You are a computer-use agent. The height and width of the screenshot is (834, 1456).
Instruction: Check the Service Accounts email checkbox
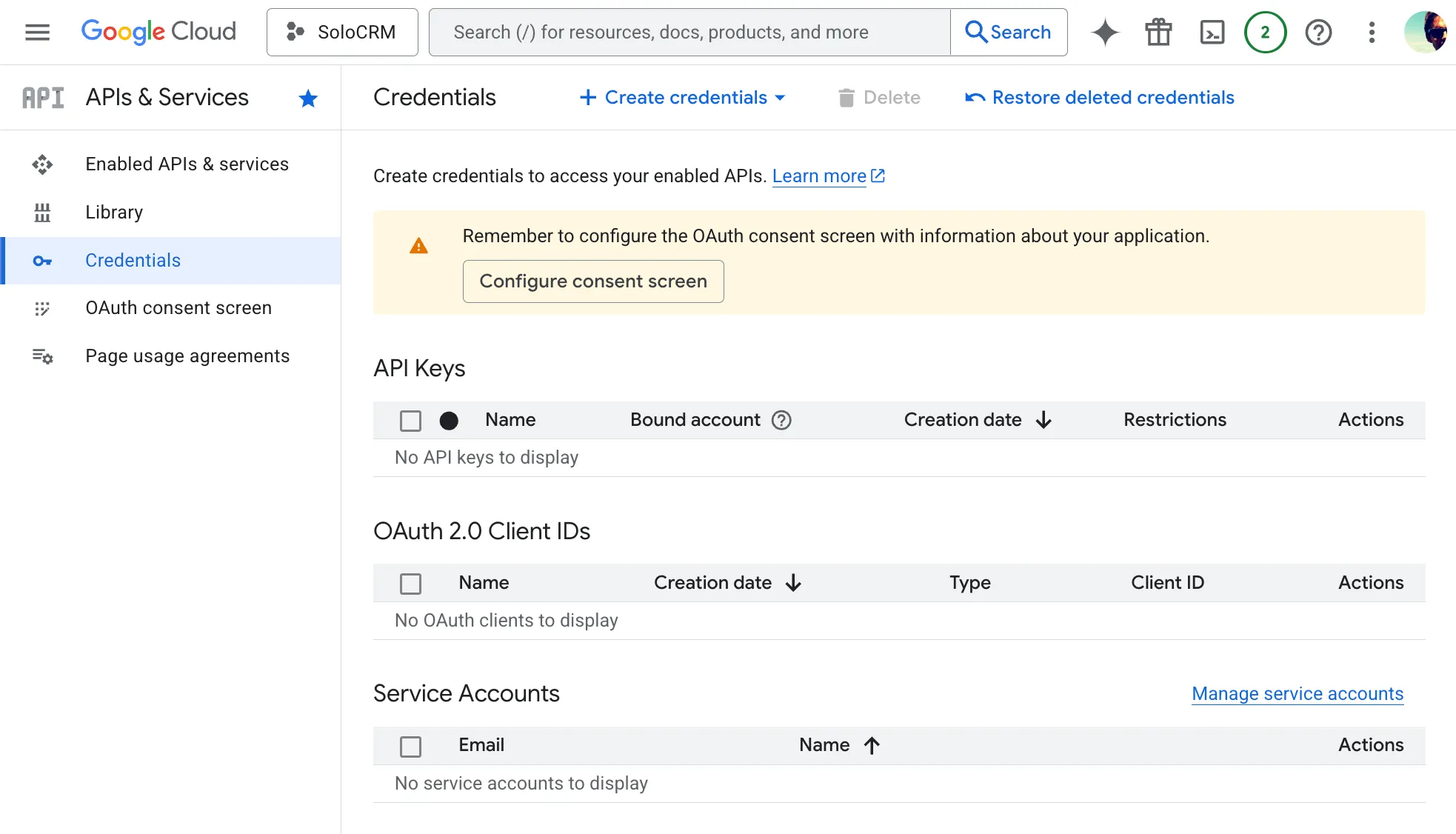click(410, 746)
